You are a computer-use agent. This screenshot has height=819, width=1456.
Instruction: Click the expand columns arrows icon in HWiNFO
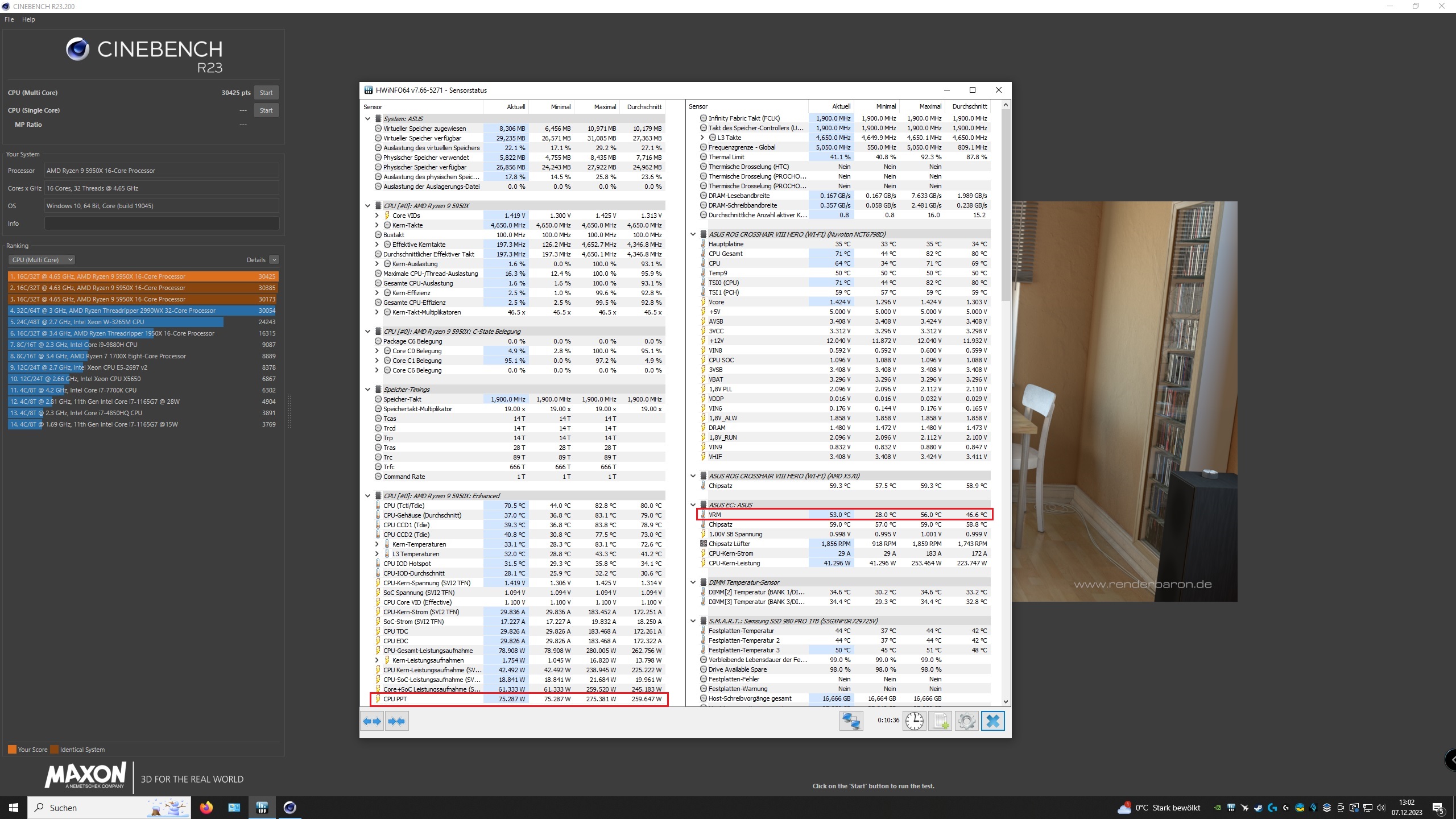pos(372,721)
